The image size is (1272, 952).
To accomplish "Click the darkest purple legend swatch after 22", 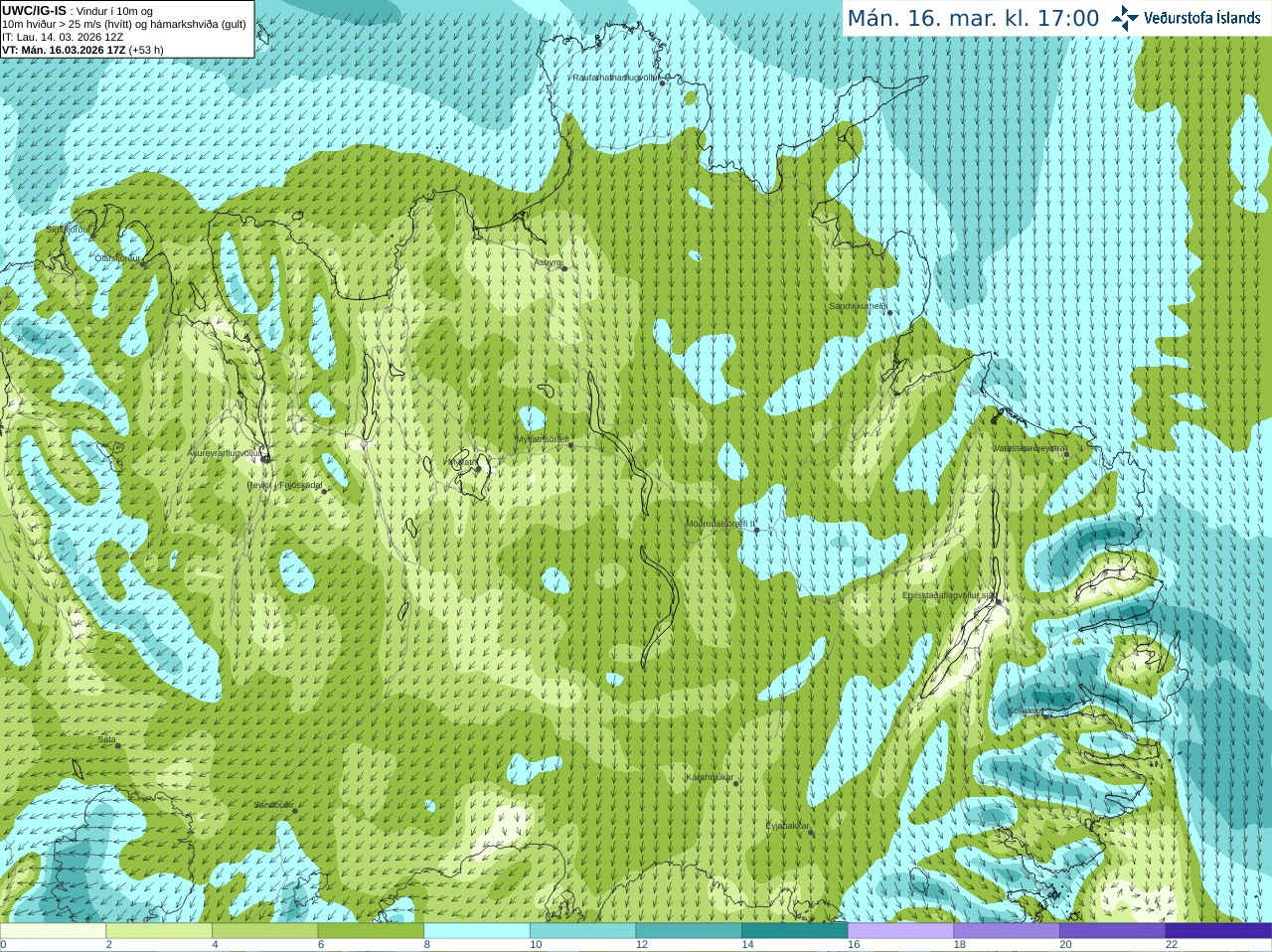I will 1218,931.
